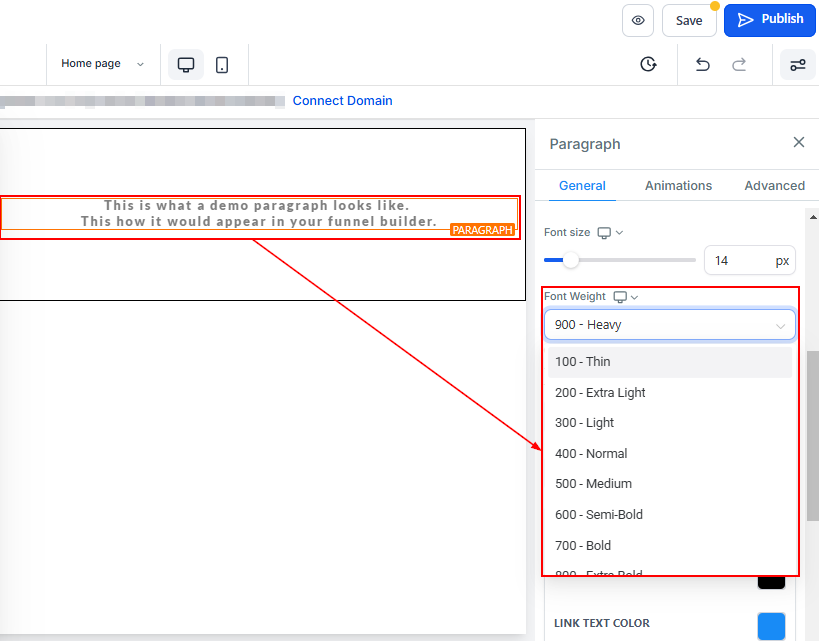The image size is (819, 641).
Task: Open Font Weight device selector
Action: (626, 297)
